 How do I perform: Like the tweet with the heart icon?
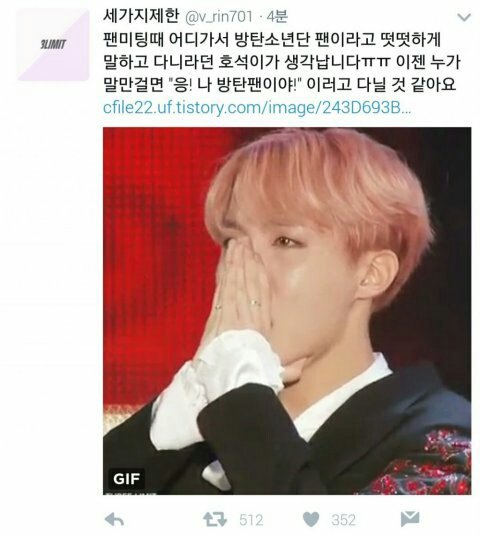(x=311, y=520)
